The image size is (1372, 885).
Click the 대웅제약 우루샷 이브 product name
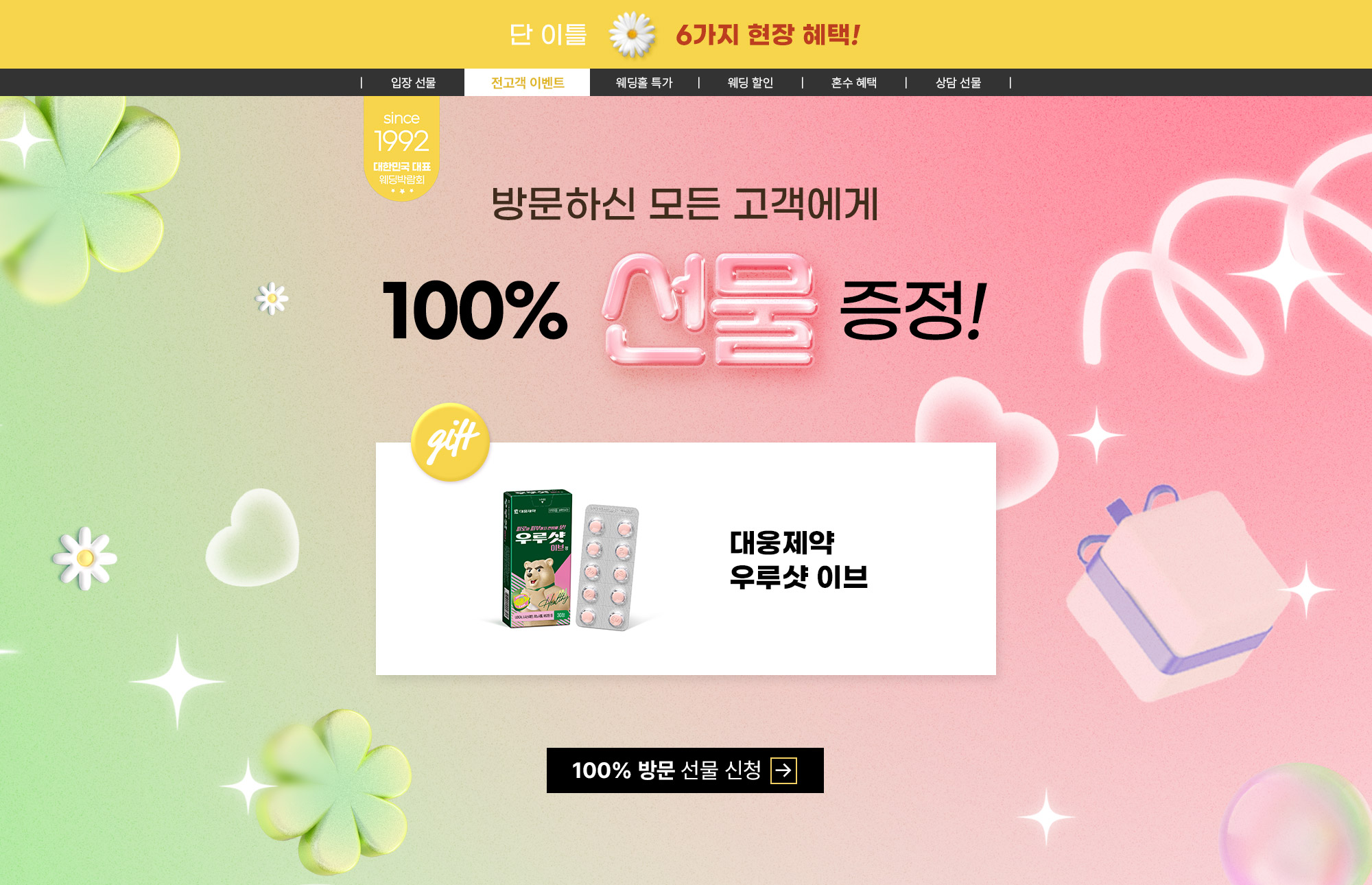click(x=799, y=560)
